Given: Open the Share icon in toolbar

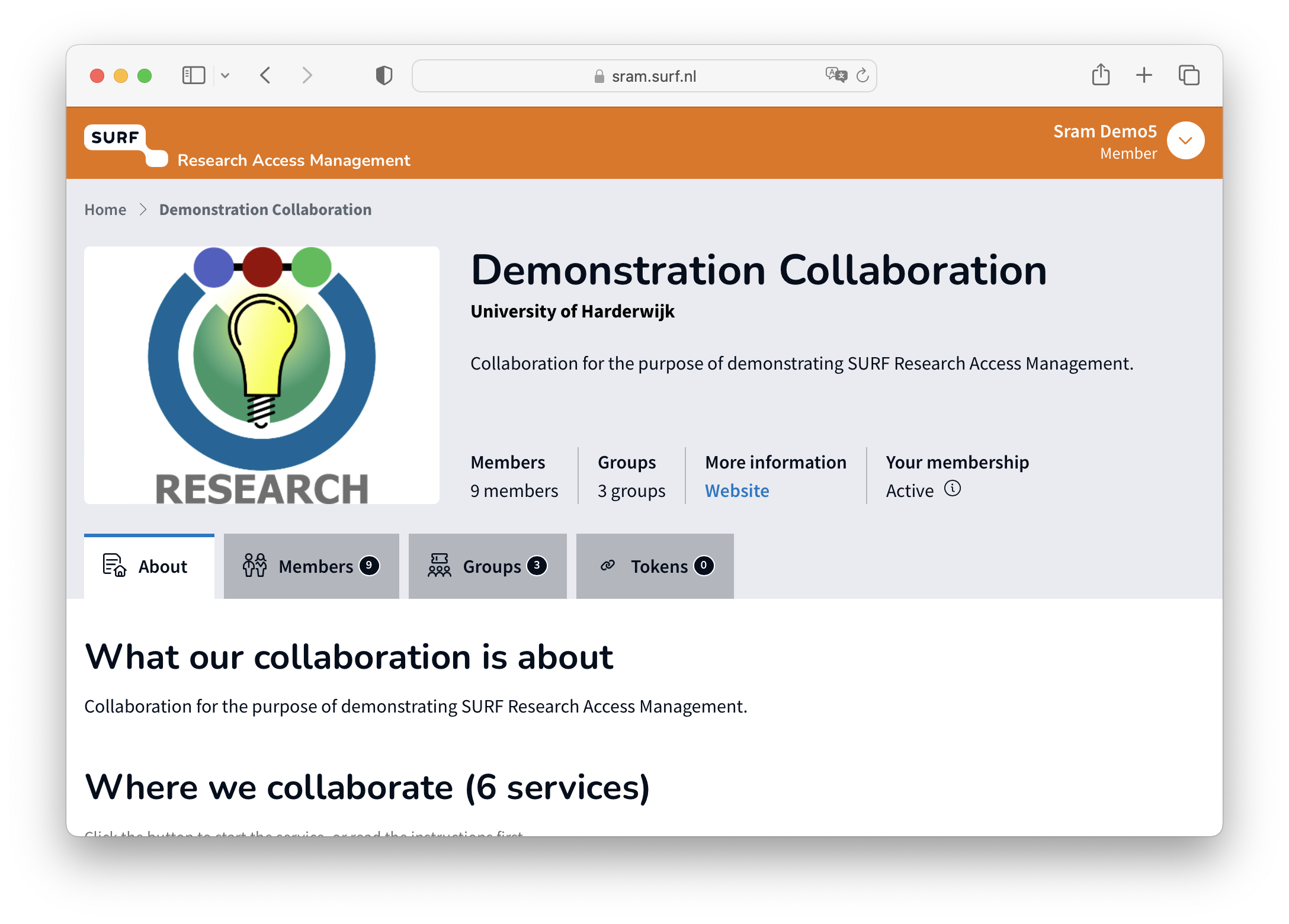Looking at the screenshot, I should pyautogui.click(x=1101, y=75).
